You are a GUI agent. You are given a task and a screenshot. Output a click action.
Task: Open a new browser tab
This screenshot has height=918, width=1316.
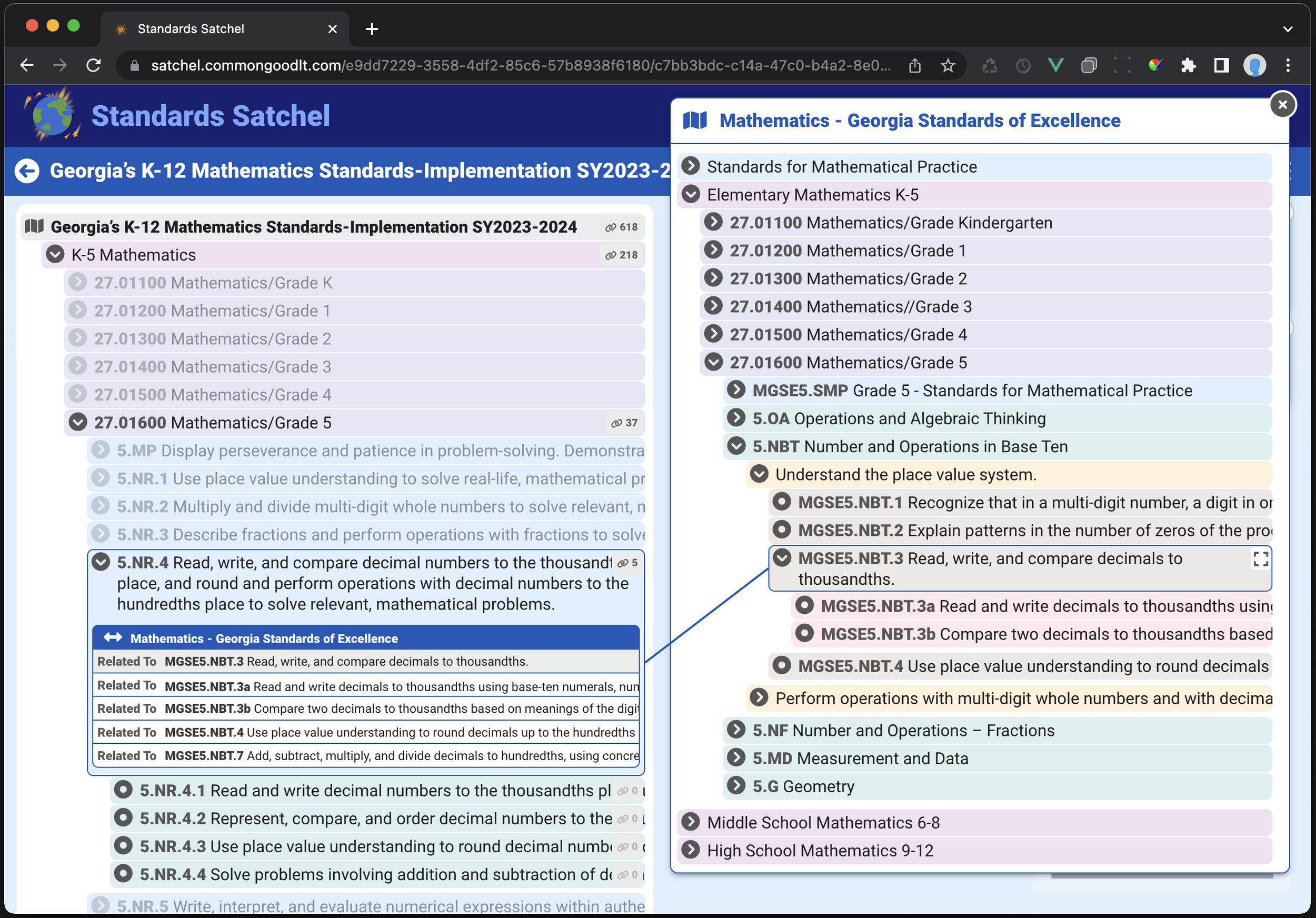pyautogui.click(x=372, y=28)
